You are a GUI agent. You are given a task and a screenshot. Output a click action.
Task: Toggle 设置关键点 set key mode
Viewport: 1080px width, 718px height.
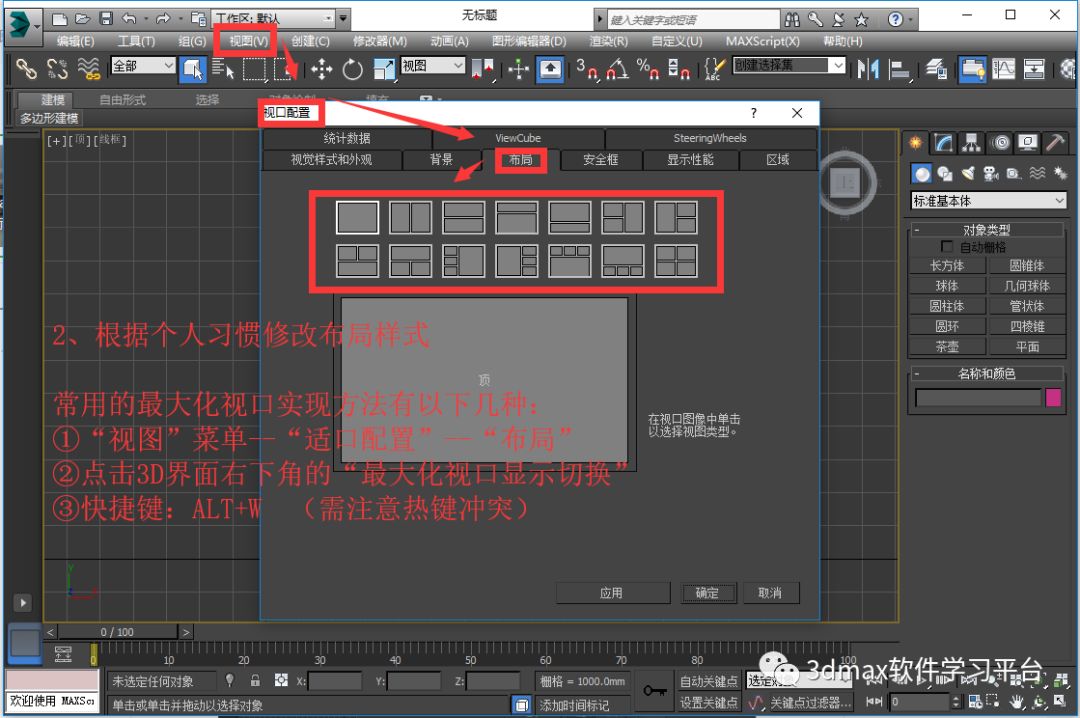[709, 702]
